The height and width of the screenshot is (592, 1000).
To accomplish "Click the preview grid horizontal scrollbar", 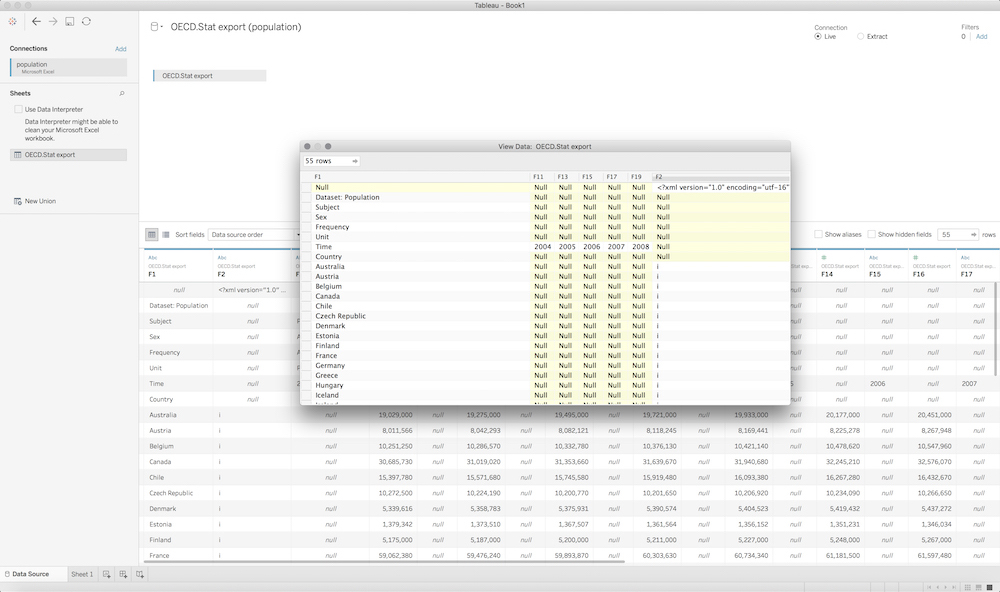I will point(385,562).
